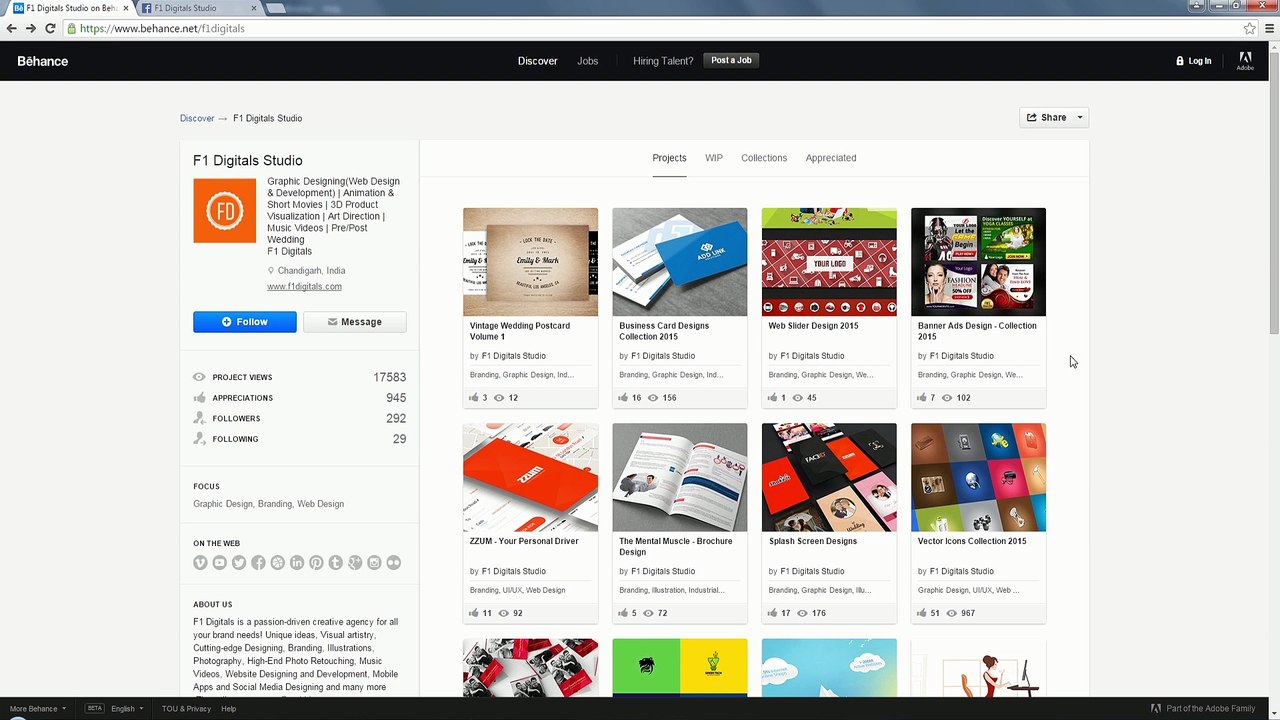This screenshot has height=720, width=1280.
Task: Click the Discover breadcrumb link
Action: (197, 118)
